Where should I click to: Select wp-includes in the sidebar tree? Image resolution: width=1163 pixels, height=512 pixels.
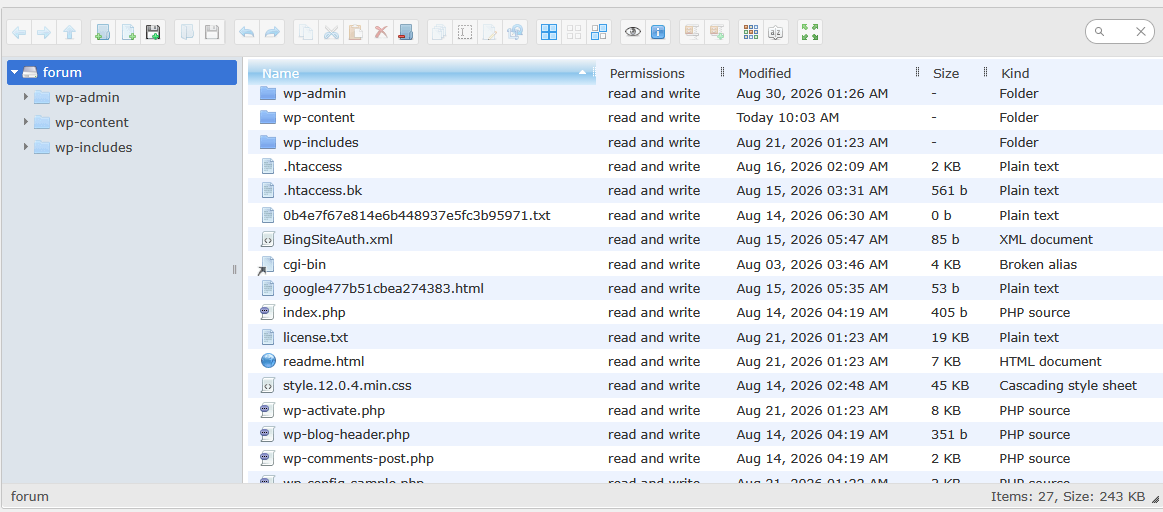pyautogui.click(x=93, y=147)
